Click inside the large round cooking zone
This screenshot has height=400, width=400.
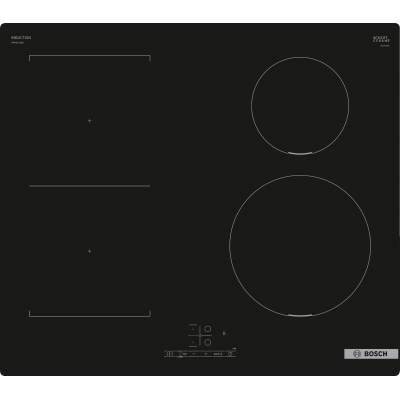[300, 245]
